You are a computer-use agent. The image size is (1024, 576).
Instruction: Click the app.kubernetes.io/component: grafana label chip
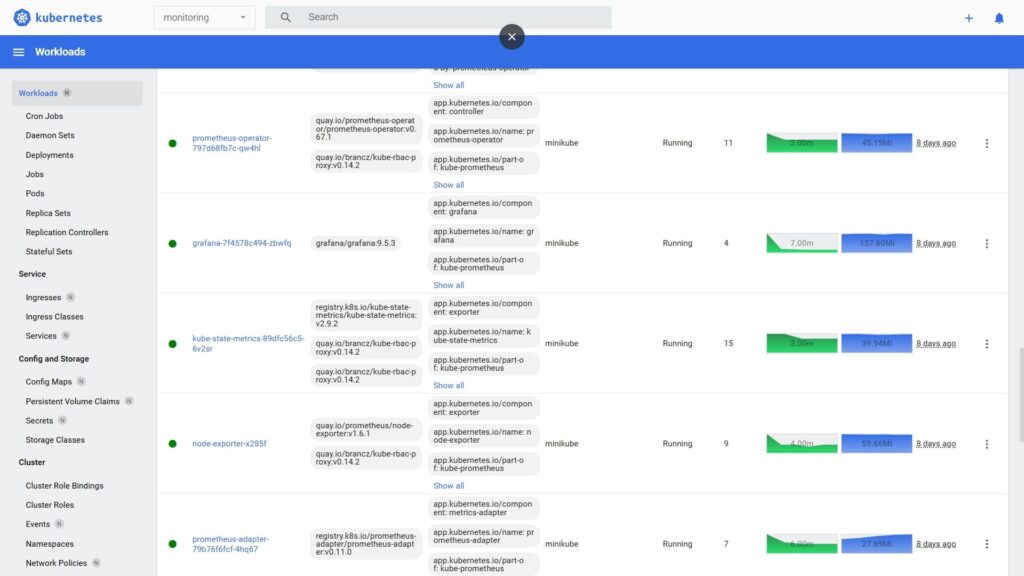click(483, 208)
